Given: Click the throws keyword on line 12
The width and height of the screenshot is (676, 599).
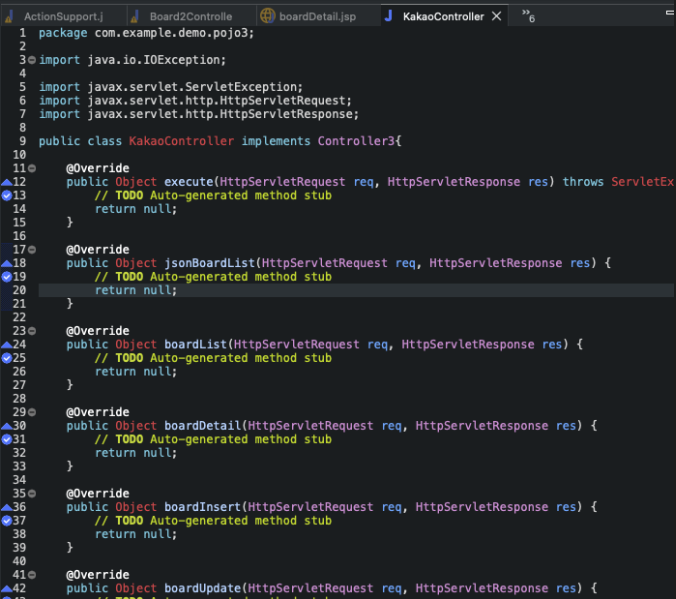Looking at the screenshot, I should point(583,182).
